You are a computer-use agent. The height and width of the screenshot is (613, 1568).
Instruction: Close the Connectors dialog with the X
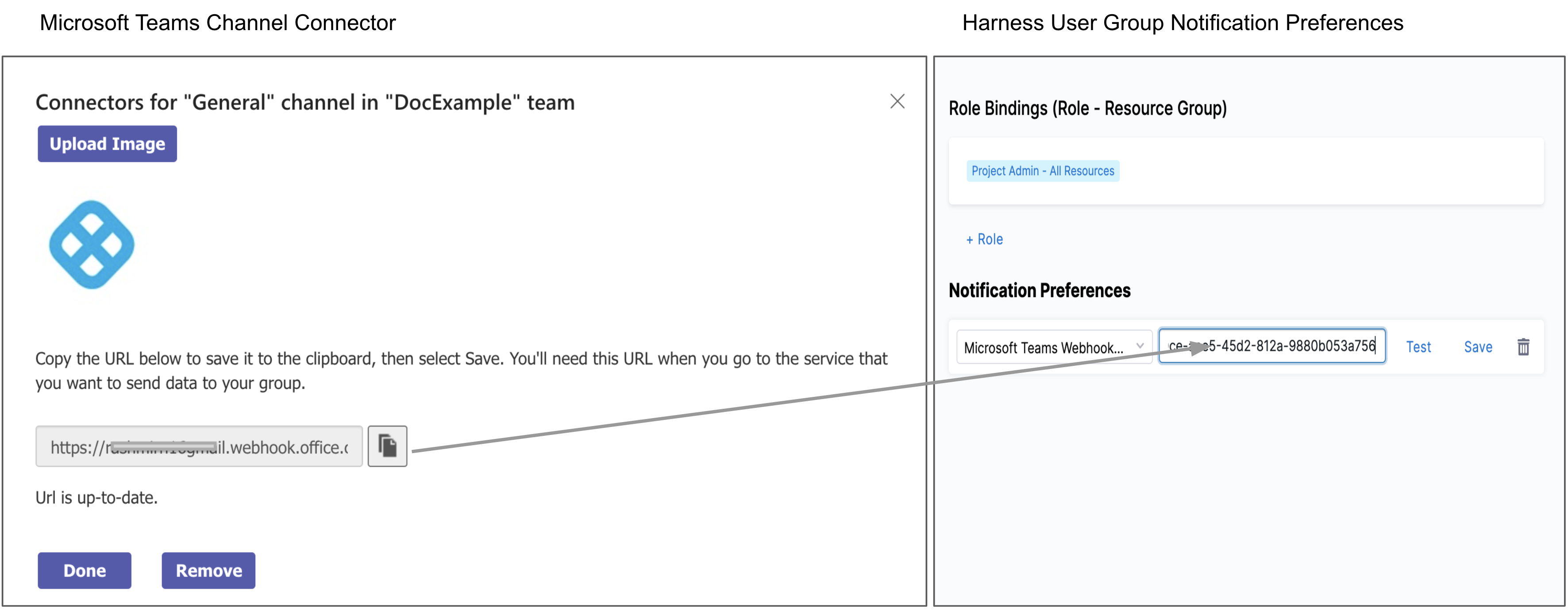[x=897, y=101]
